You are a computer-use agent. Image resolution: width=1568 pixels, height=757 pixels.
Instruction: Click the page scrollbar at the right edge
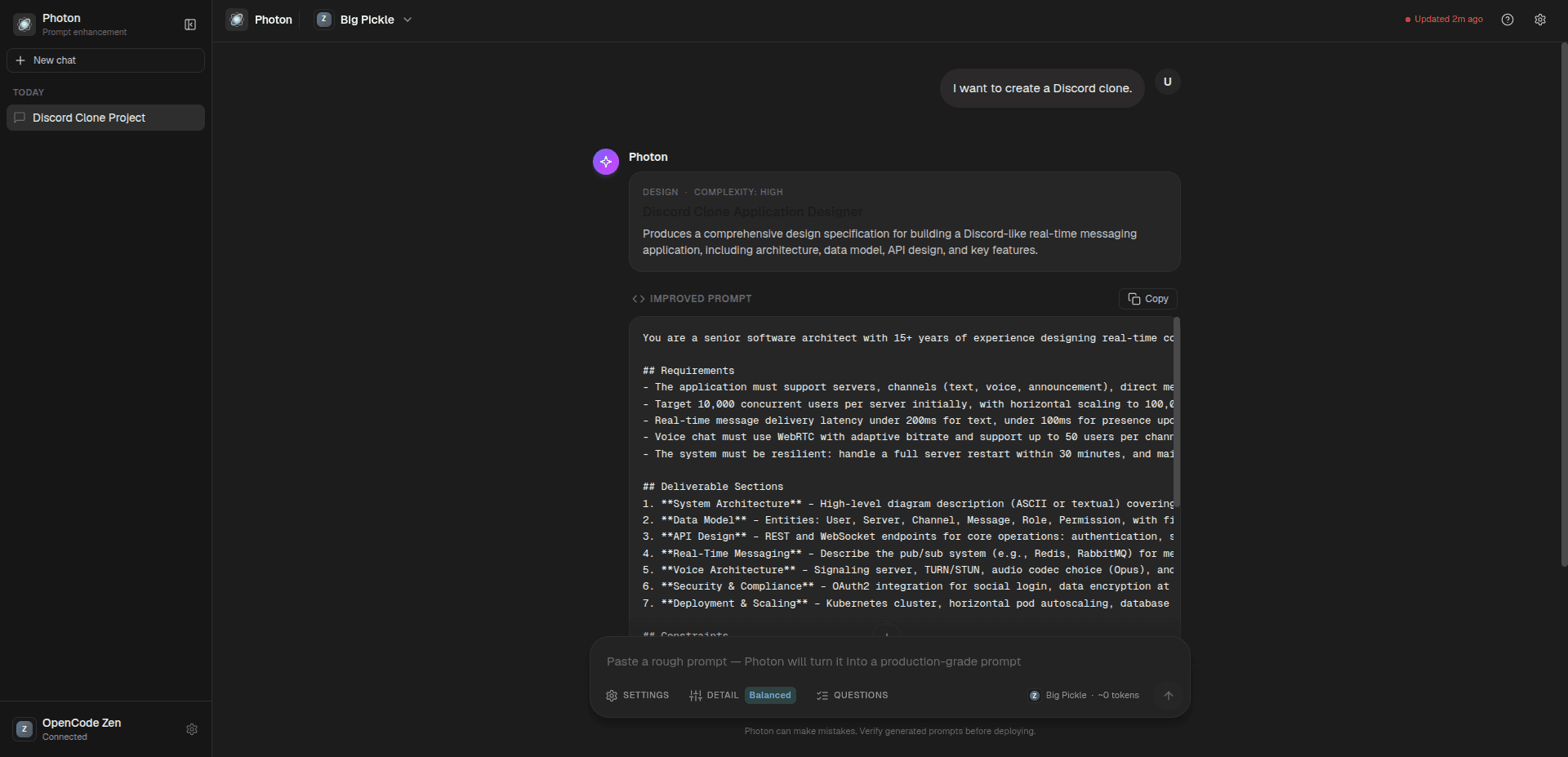tap(1564, 304)
